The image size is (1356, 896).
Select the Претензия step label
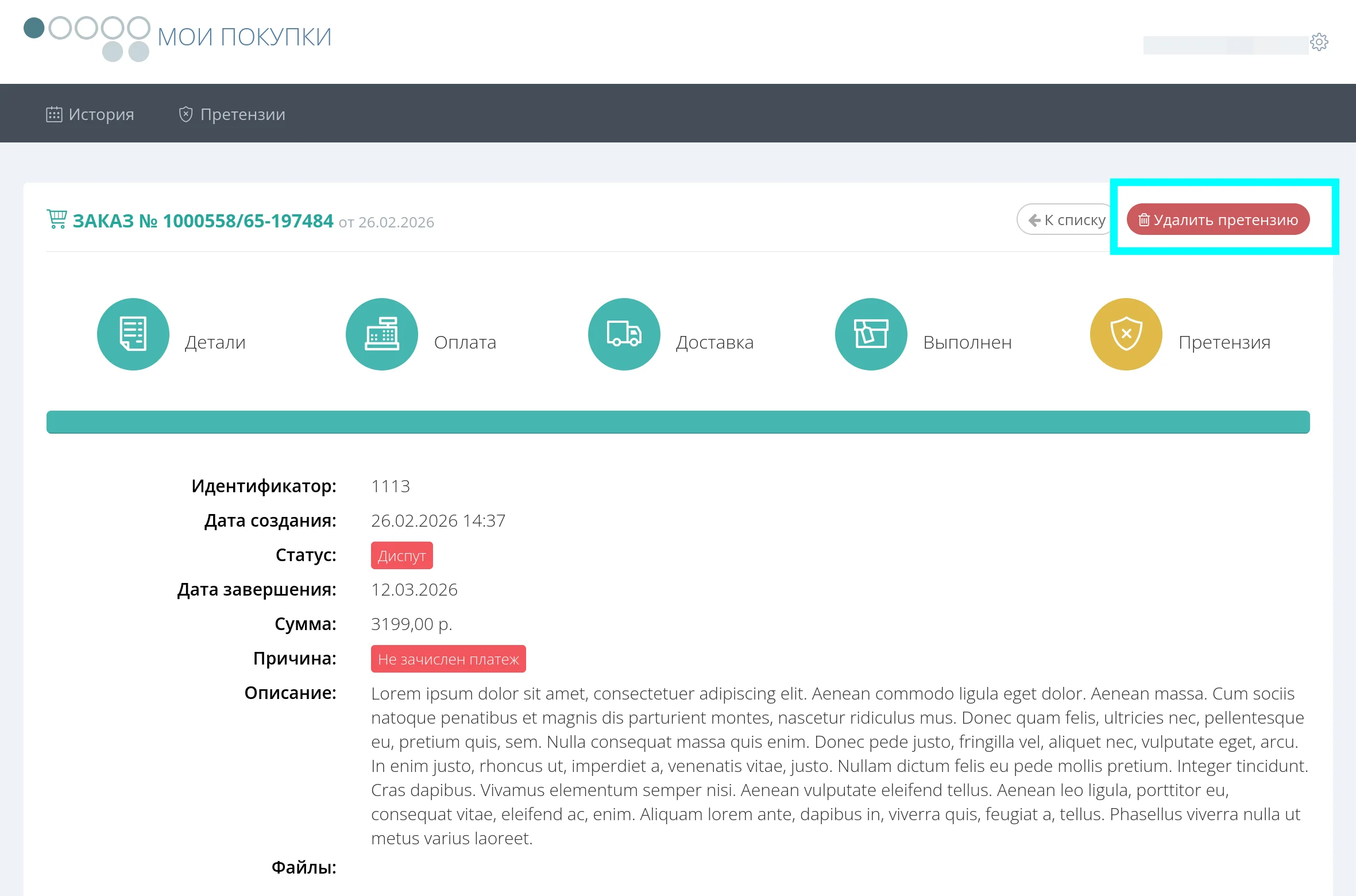[x=1224, y=342]
